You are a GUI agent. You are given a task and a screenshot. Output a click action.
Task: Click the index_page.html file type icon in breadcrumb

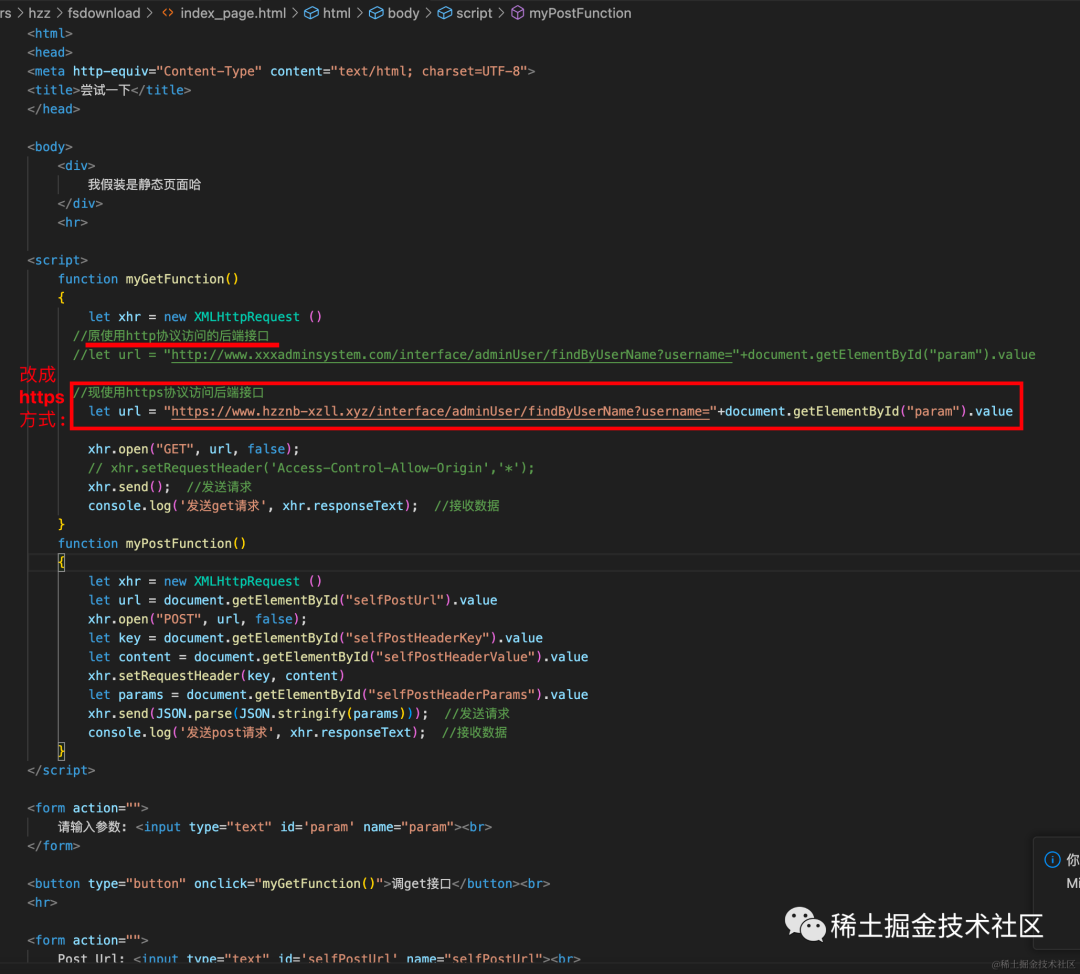(167, 13)
